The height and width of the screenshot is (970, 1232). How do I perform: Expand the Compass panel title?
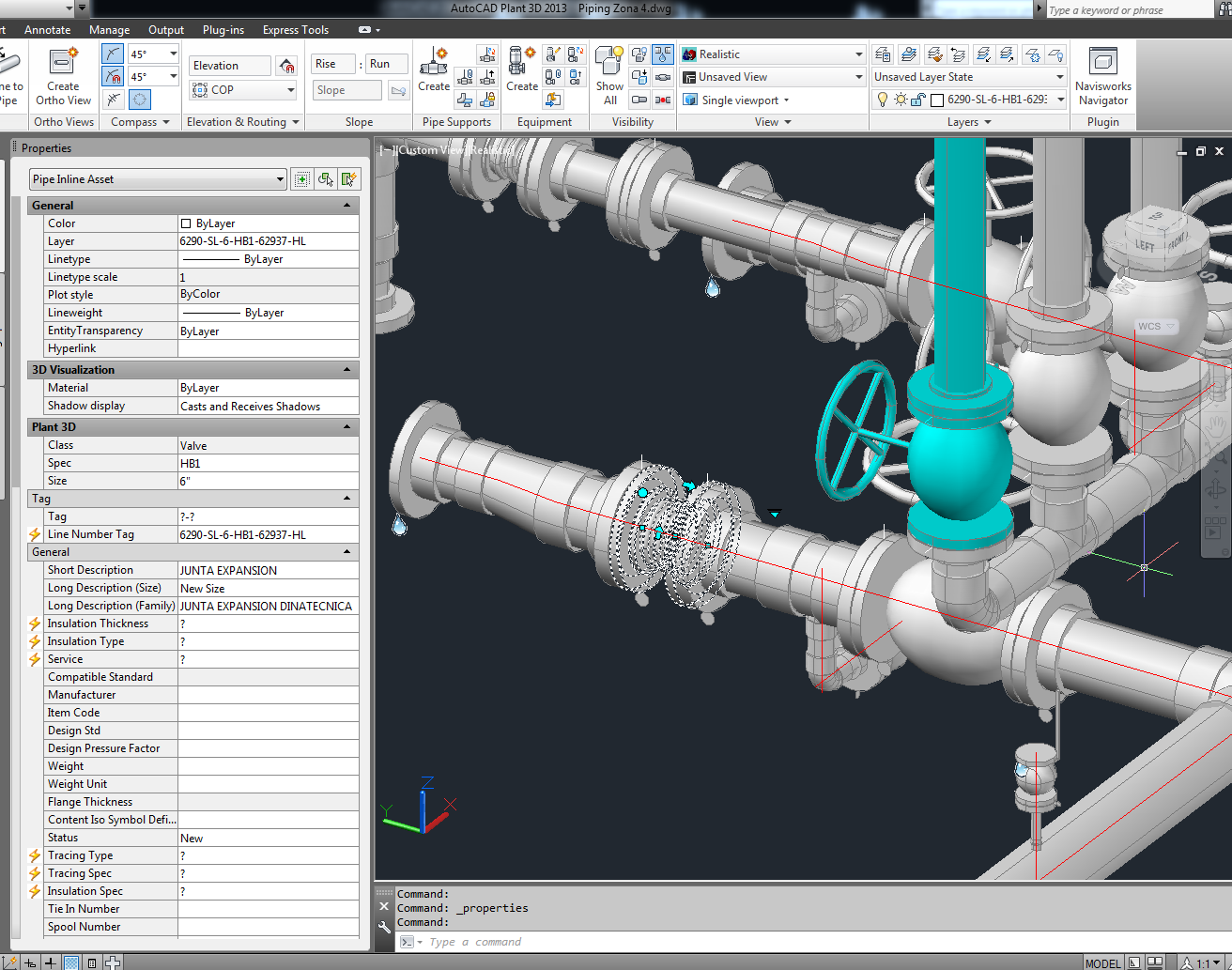click(140, 122)
